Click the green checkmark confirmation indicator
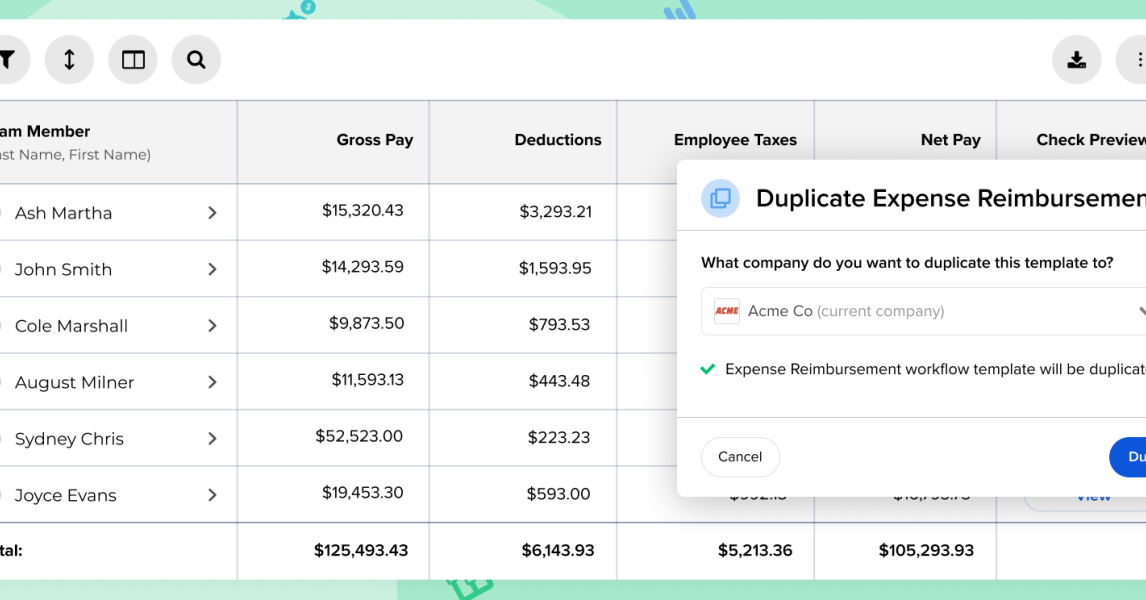Screen dimensions: 1146x600 click(x=707, y=369)
